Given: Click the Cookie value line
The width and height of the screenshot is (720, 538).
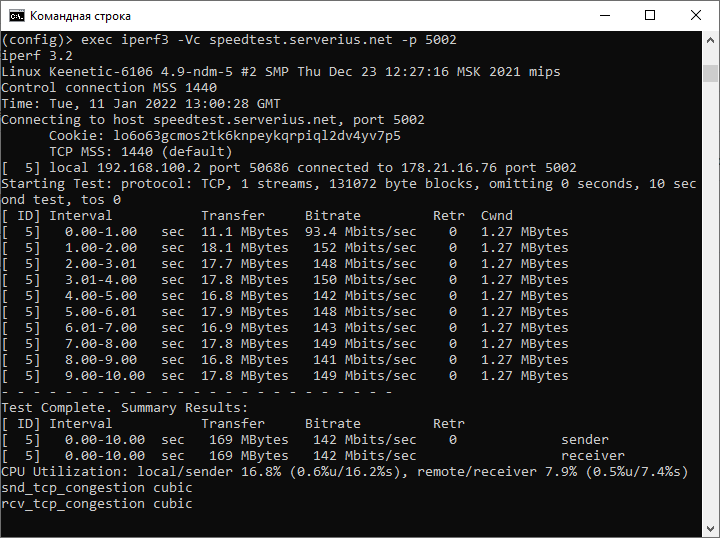Looking at the screenshot, I should point(225,136).
